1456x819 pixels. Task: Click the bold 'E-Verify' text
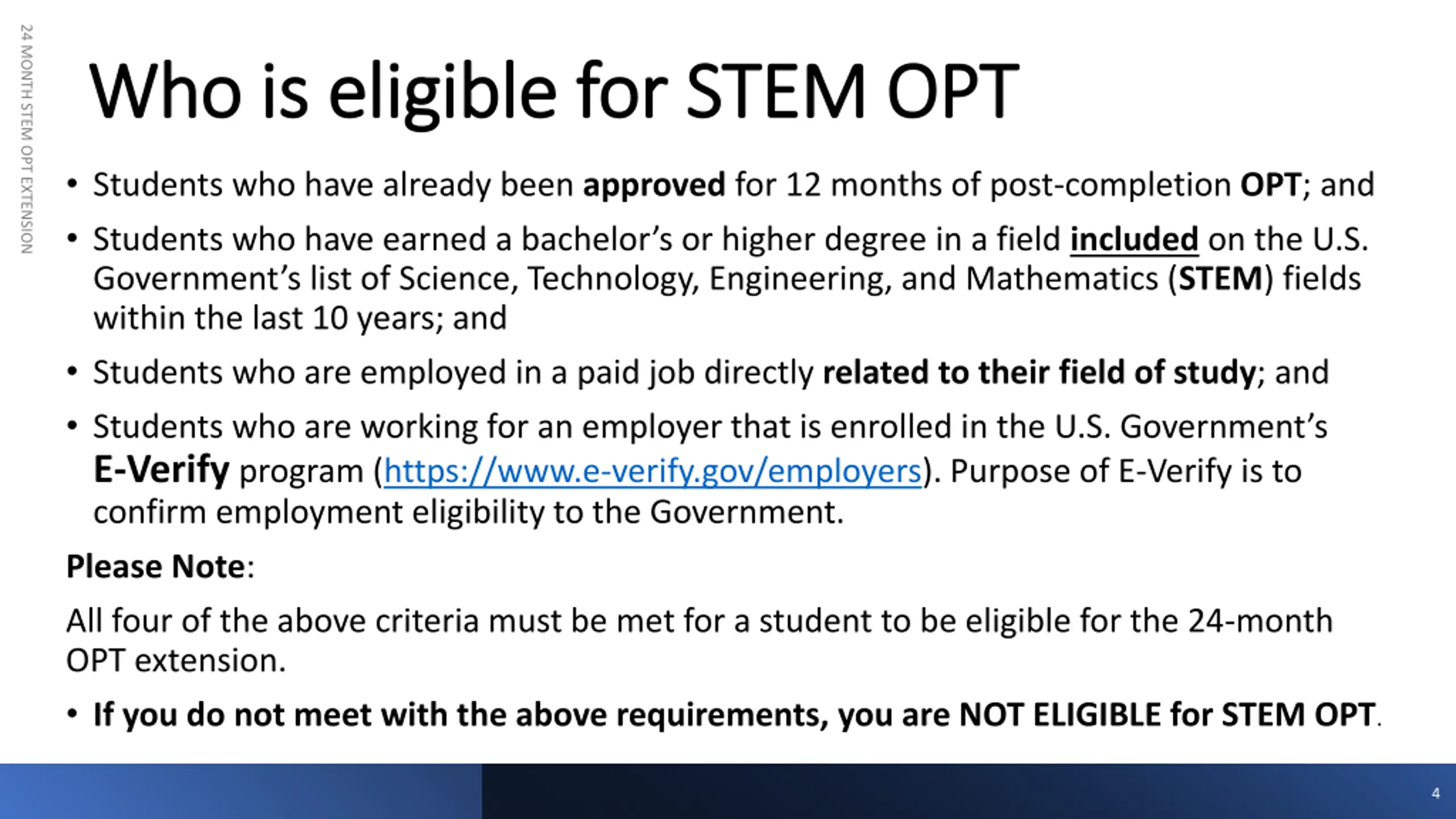point(162,470)
